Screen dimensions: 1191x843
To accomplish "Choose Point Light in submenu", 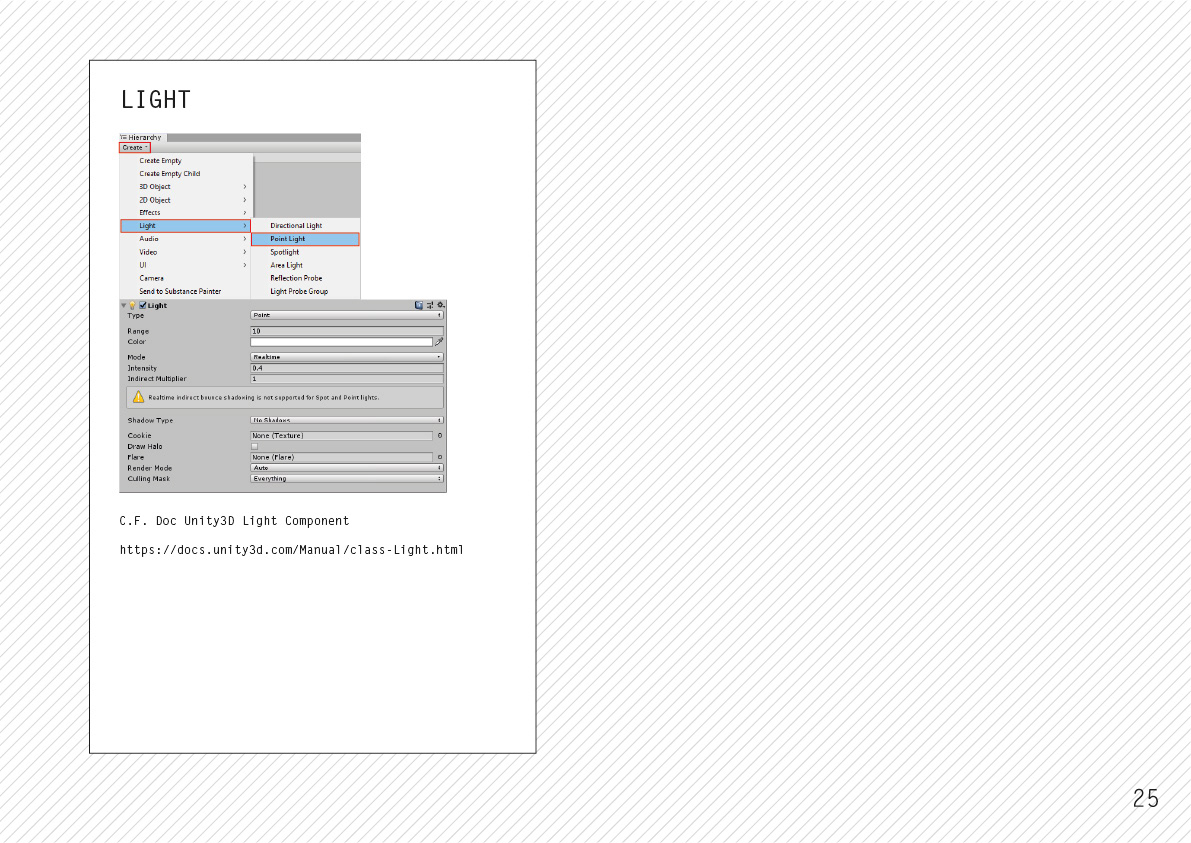I will (305, 238).
